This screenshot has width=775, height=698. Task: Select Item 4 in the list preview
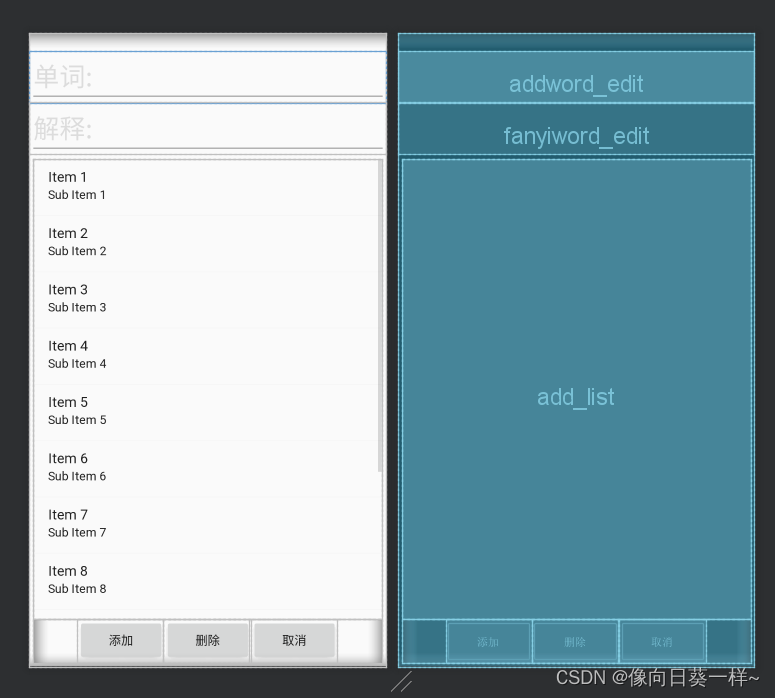[205, 354]
